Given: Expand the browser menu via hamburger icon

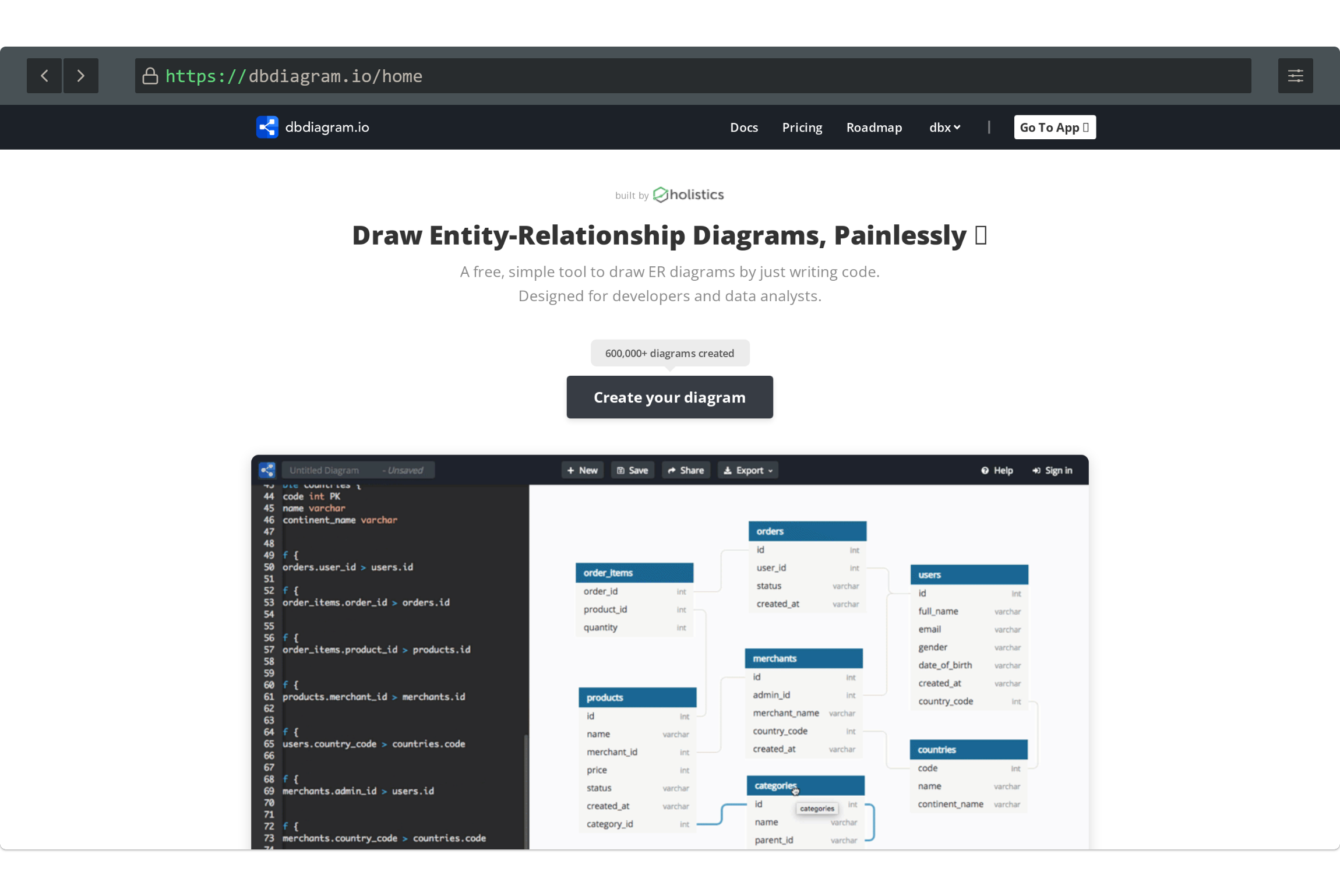Looking at the screenshot, I should pyautogui.click(x=1296, y=76).
